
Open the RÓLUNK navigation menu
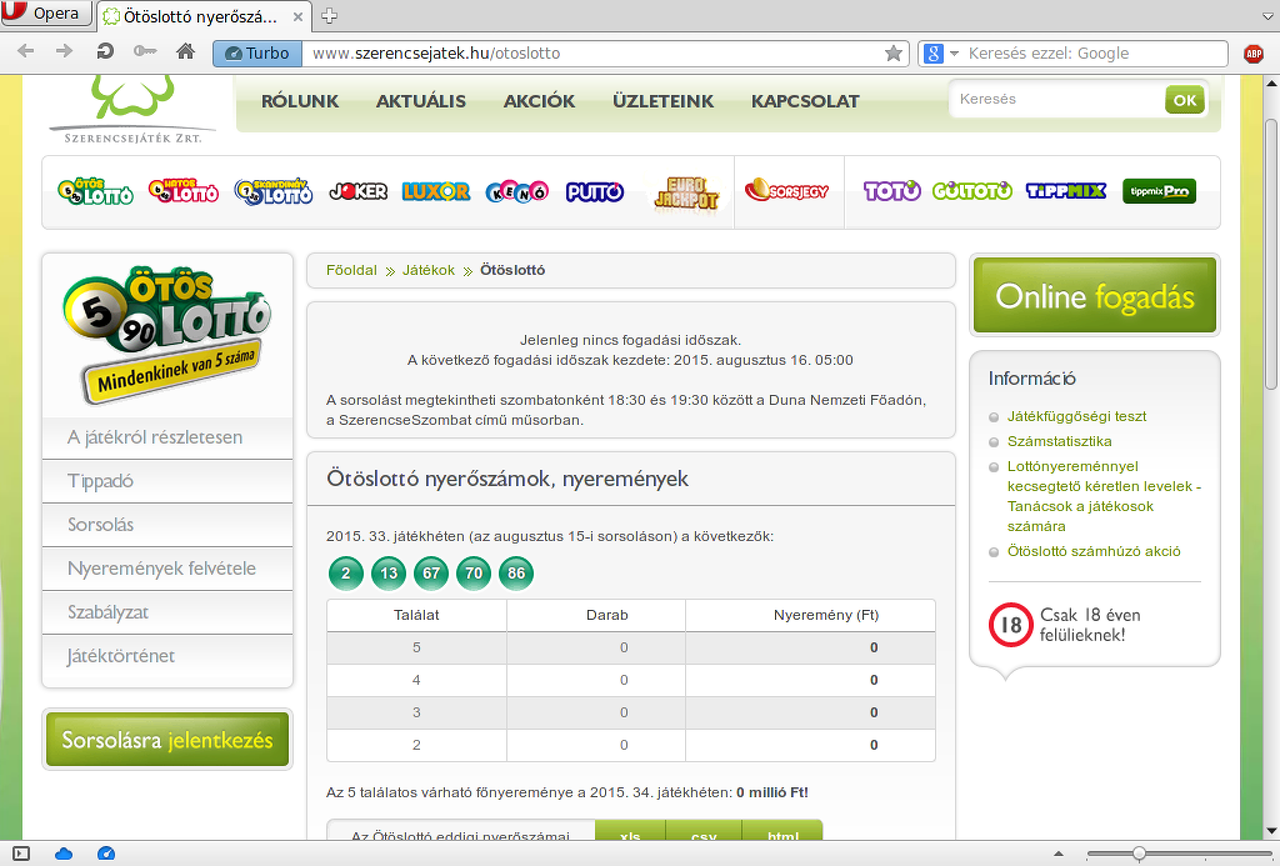[300, 101]
